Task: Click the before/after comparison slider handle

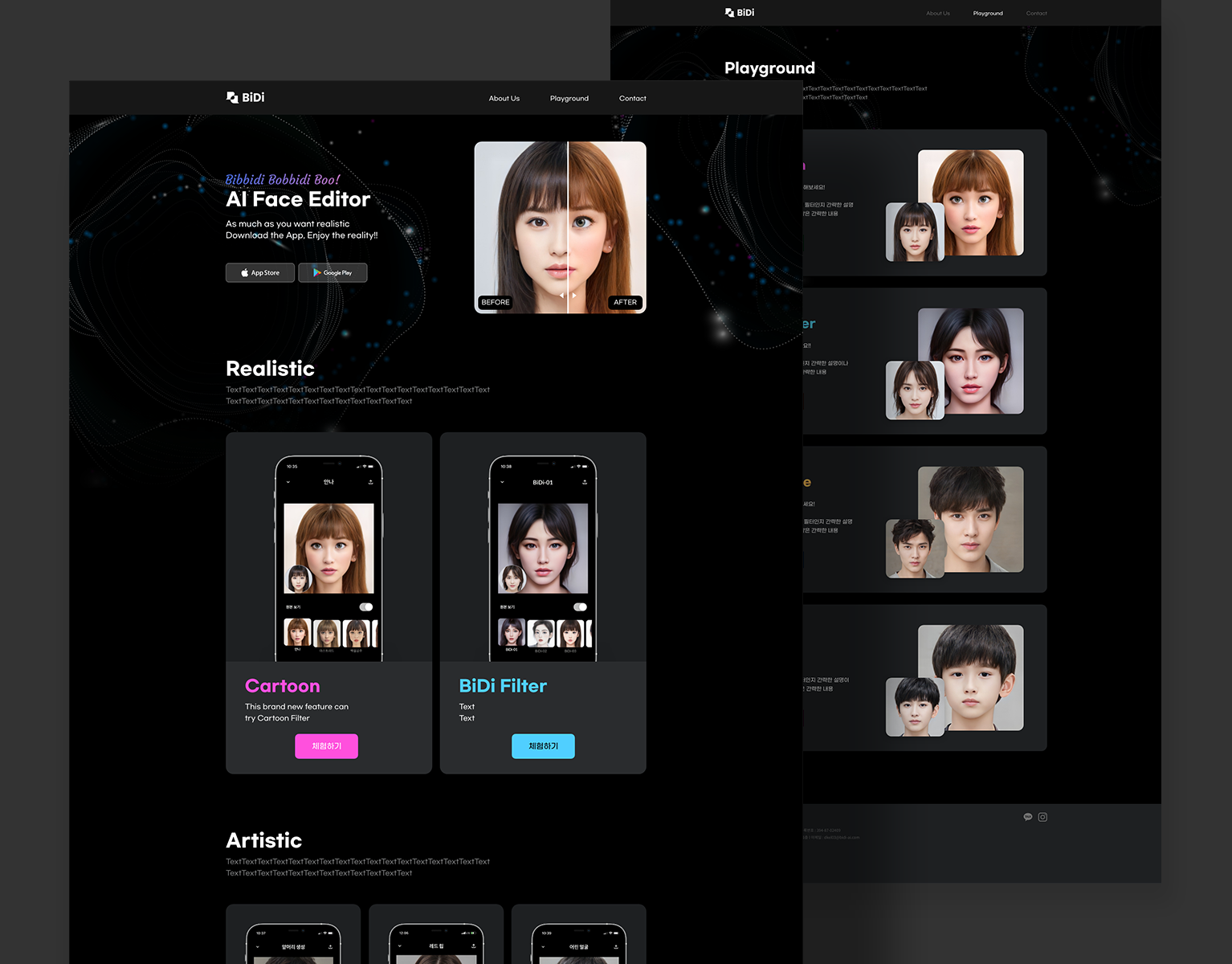Action: [x=568, y=296]
